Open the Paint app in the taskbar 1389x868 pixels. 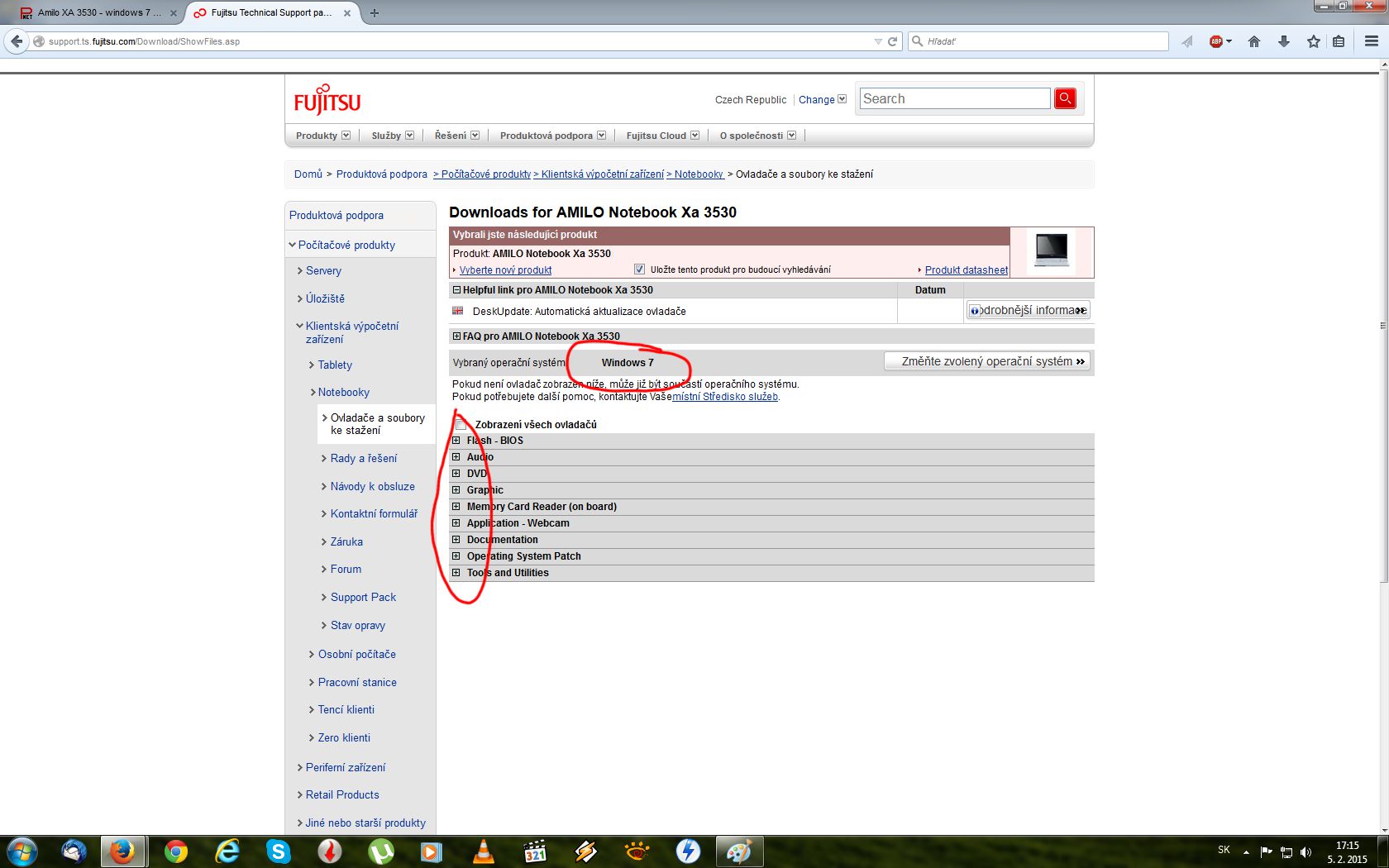(739, 851)
